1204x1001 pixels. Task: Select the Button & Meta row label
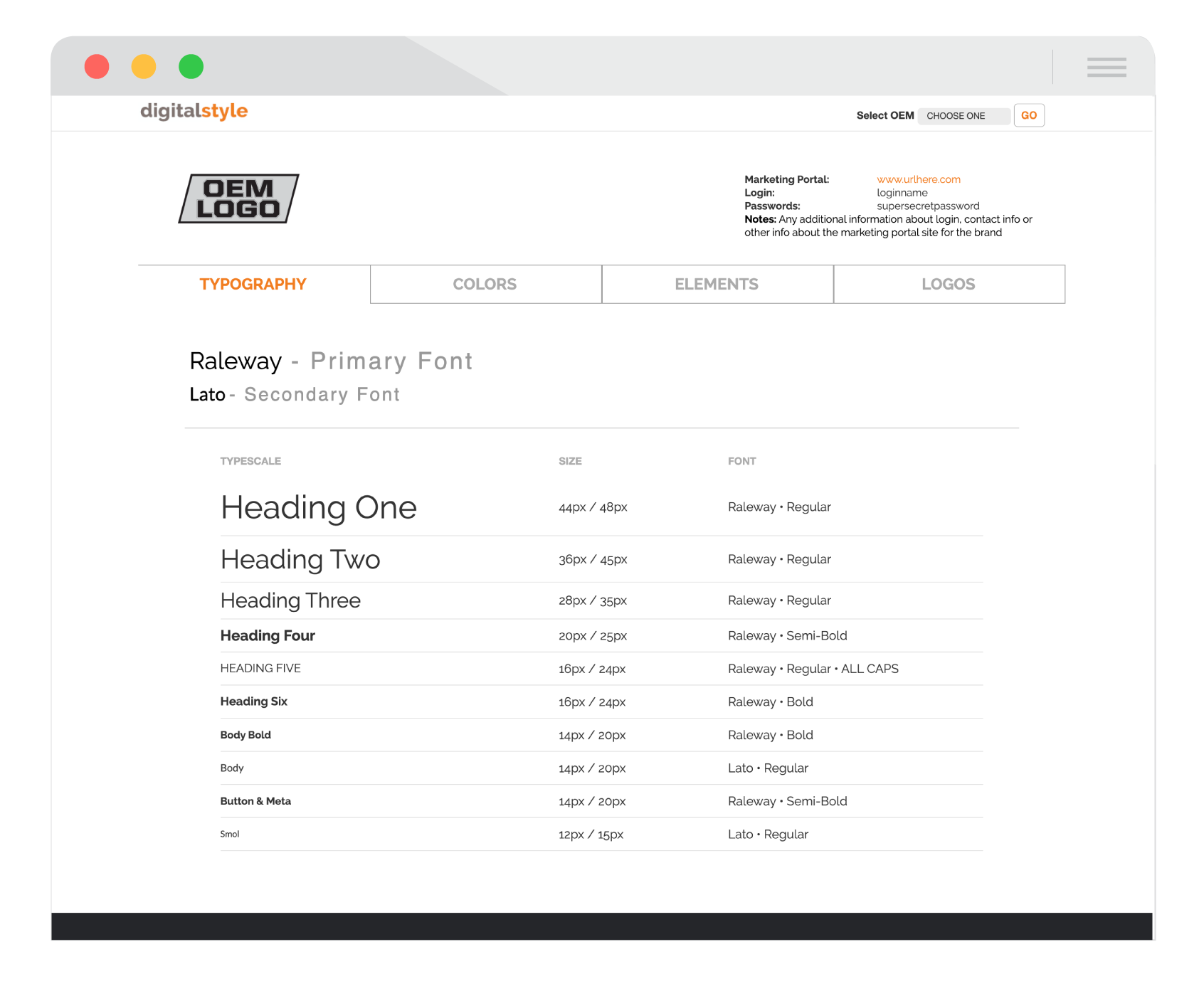[255, 801]
